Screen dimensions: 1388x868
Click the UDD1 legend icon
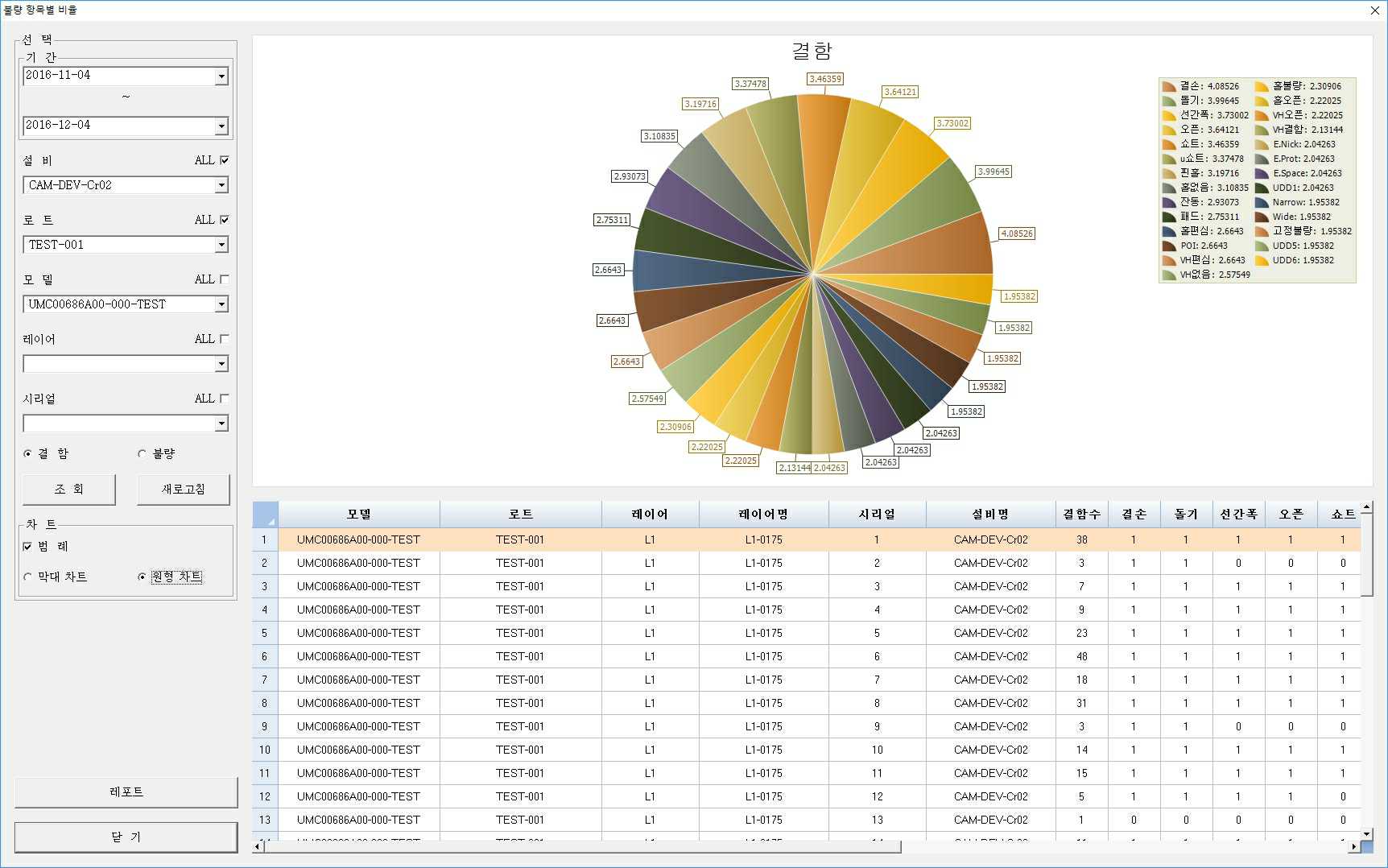point(1262,188)
